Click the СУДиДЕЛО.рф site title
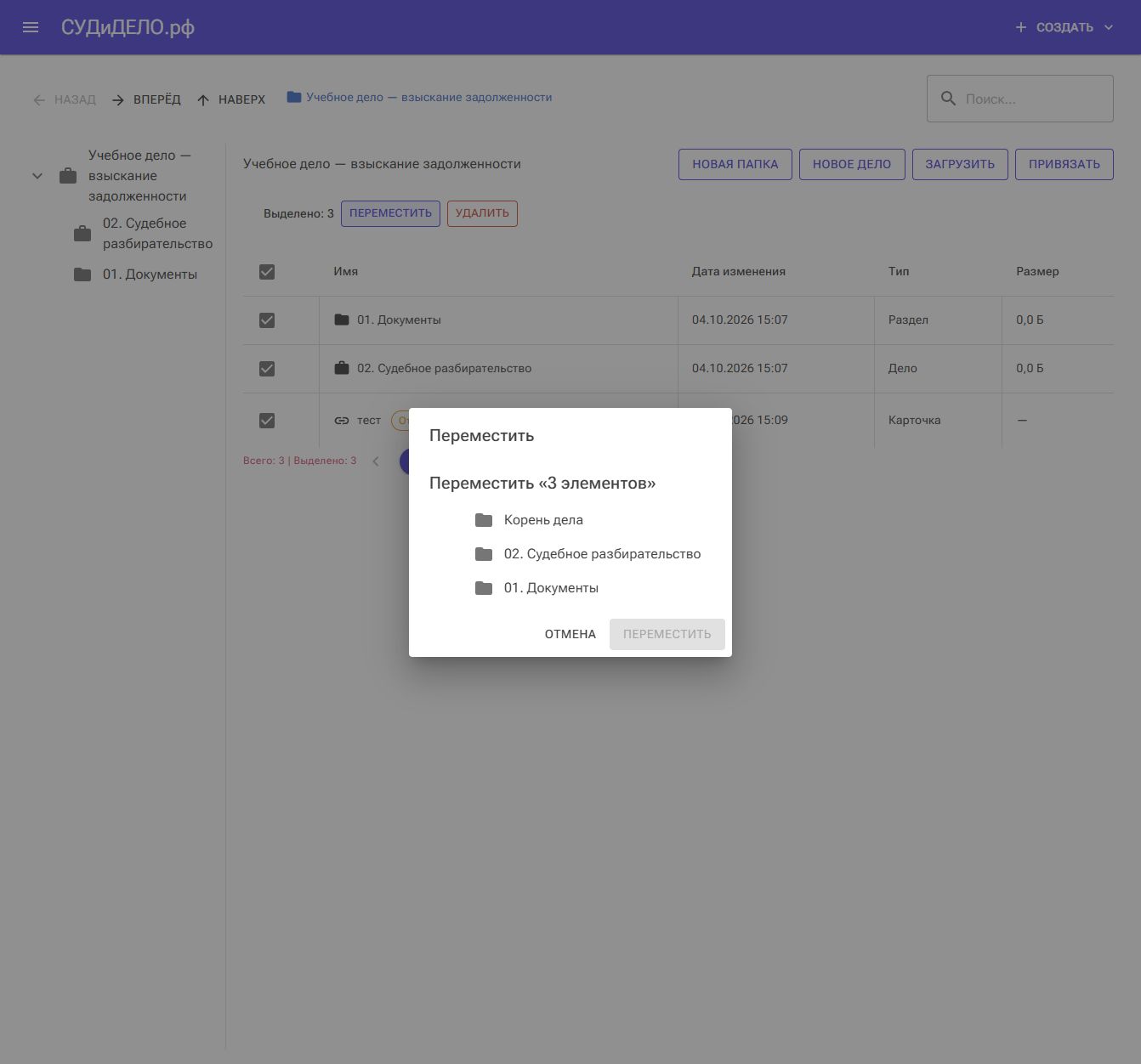 [x=128, y=27]
